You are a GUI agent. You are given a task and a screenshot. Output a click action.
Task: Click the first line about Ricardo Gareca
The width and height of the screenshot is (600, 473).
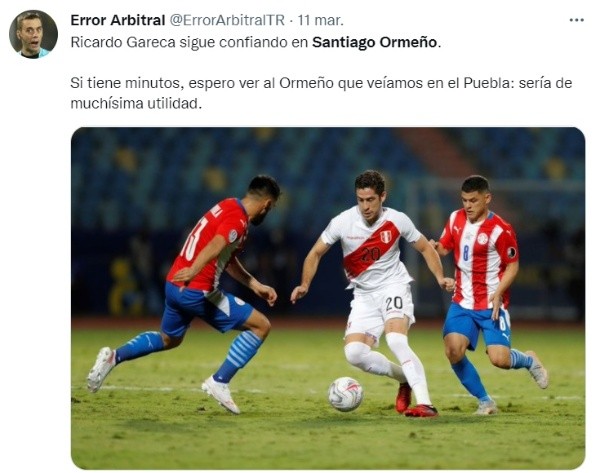pyautogui.click(x=256, y=42)
